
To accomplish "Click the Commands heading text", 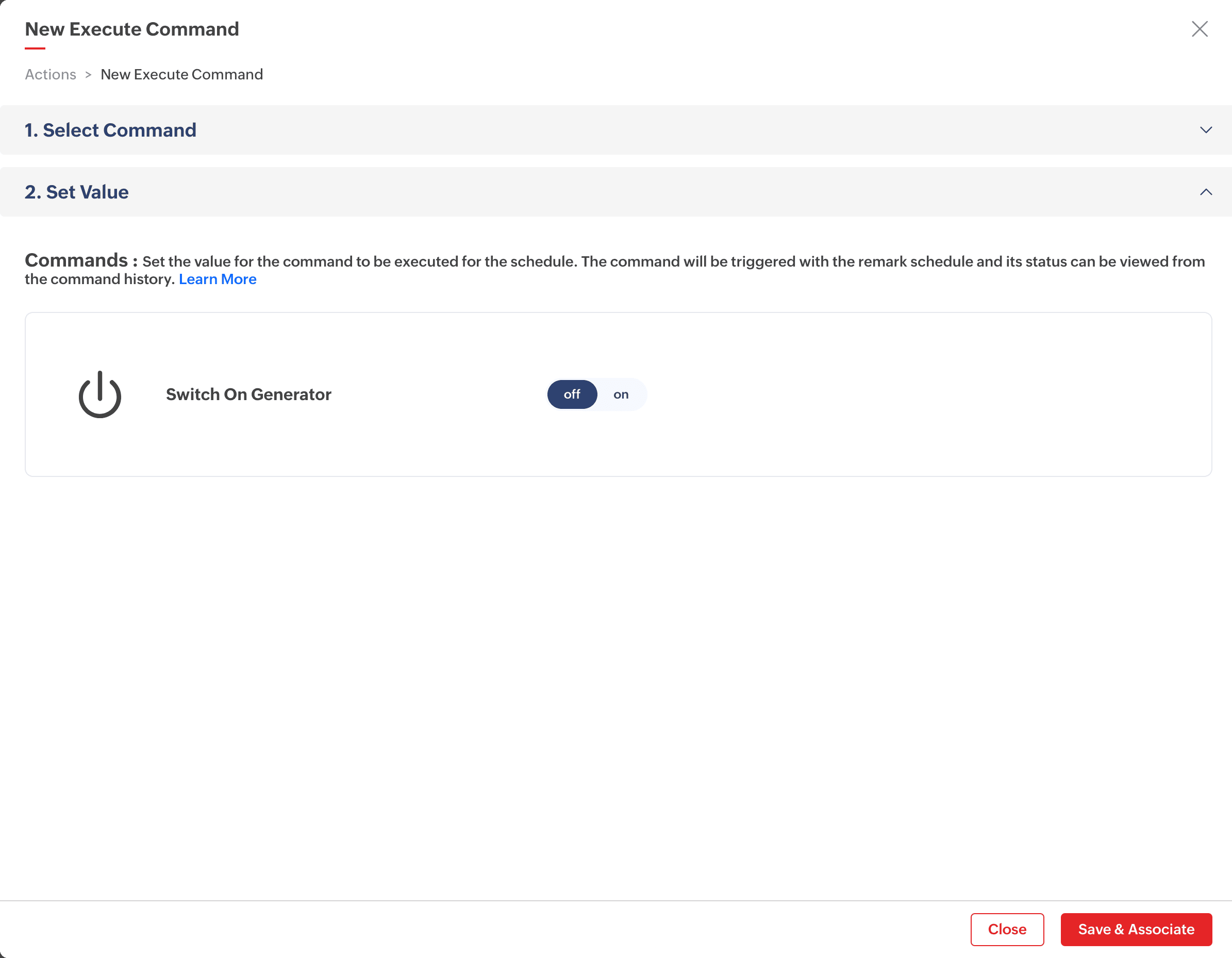I will pos(77,261).
